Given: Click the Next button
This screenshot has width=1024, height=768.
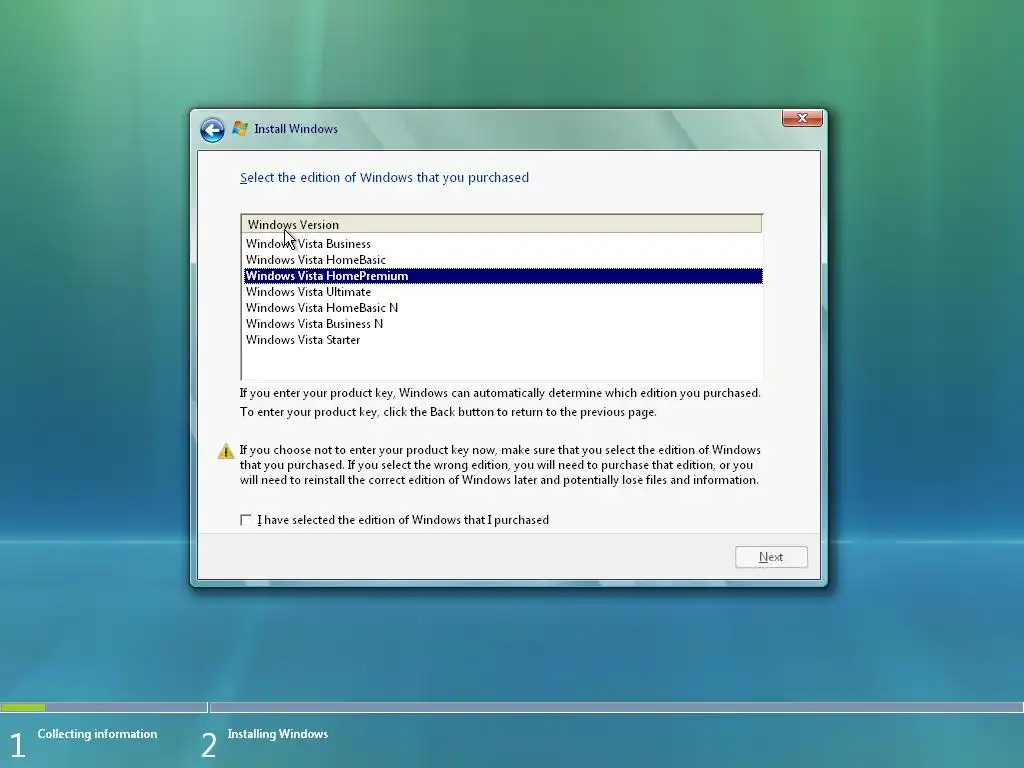Looking at the screenshot, I should point(771,557).
